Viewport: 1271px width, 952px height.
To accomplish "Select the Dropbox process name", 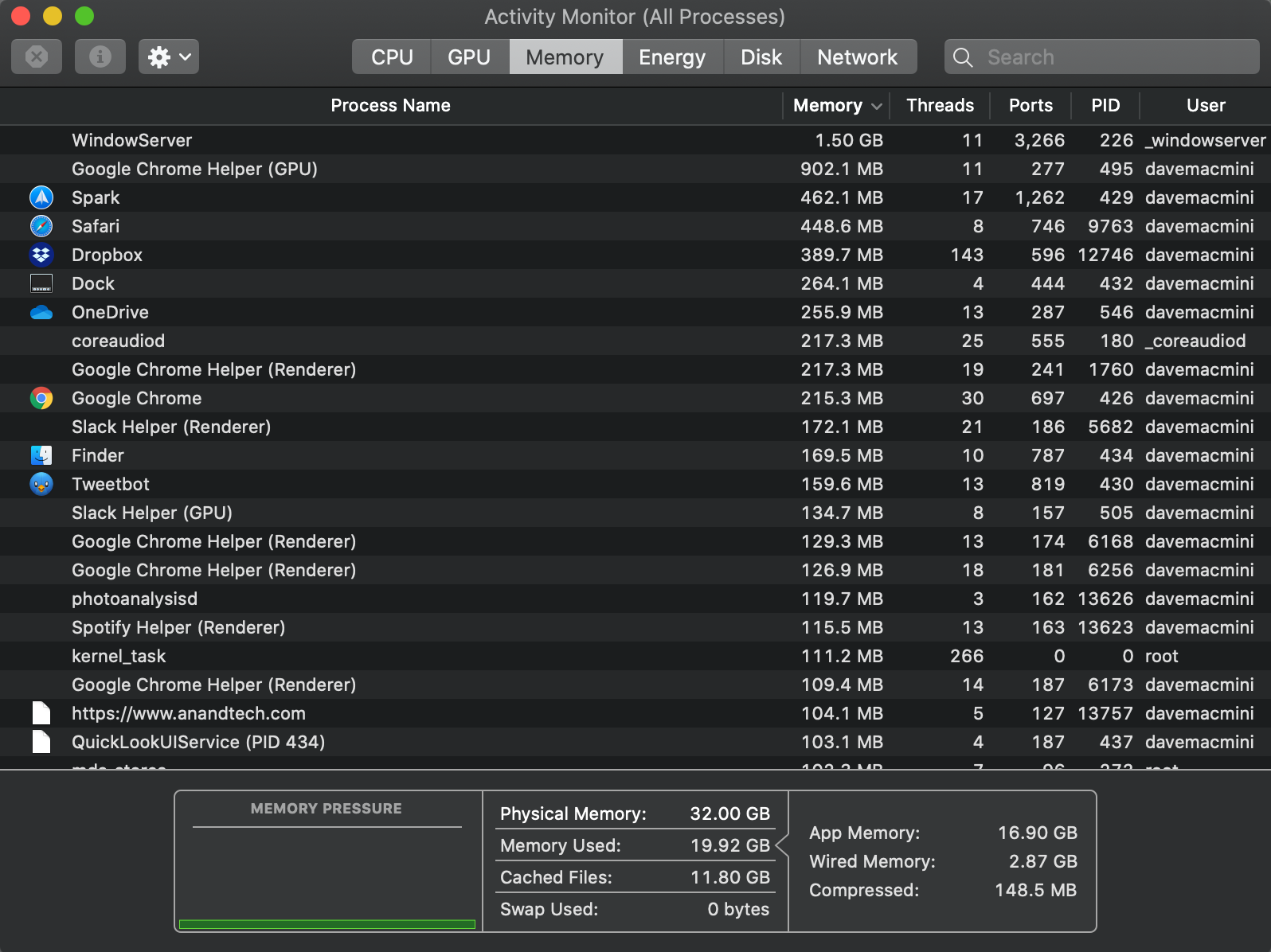I will pos(107,255).
